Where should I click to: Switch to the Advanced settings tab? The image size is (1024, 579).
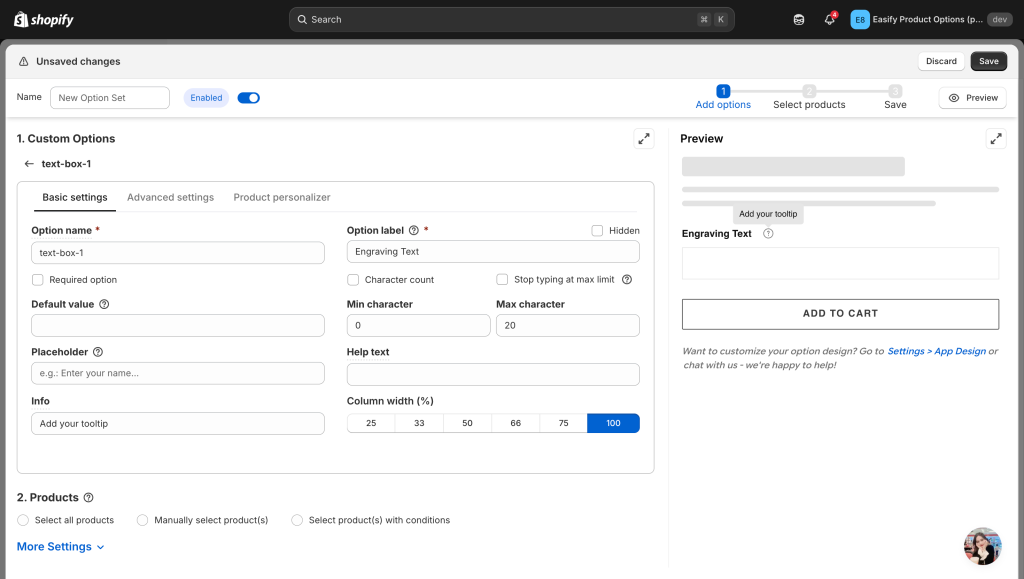click(170, 197)
